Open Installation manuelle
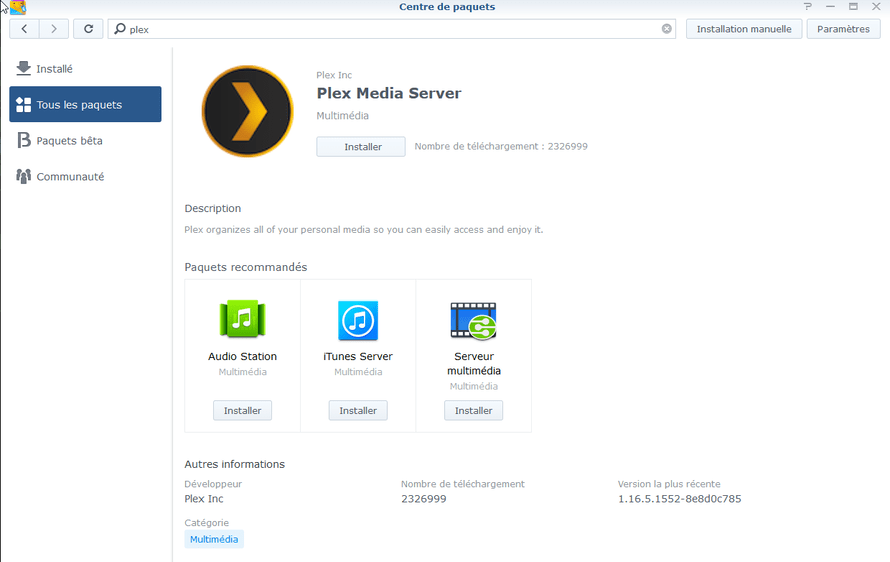 point(744,29)
